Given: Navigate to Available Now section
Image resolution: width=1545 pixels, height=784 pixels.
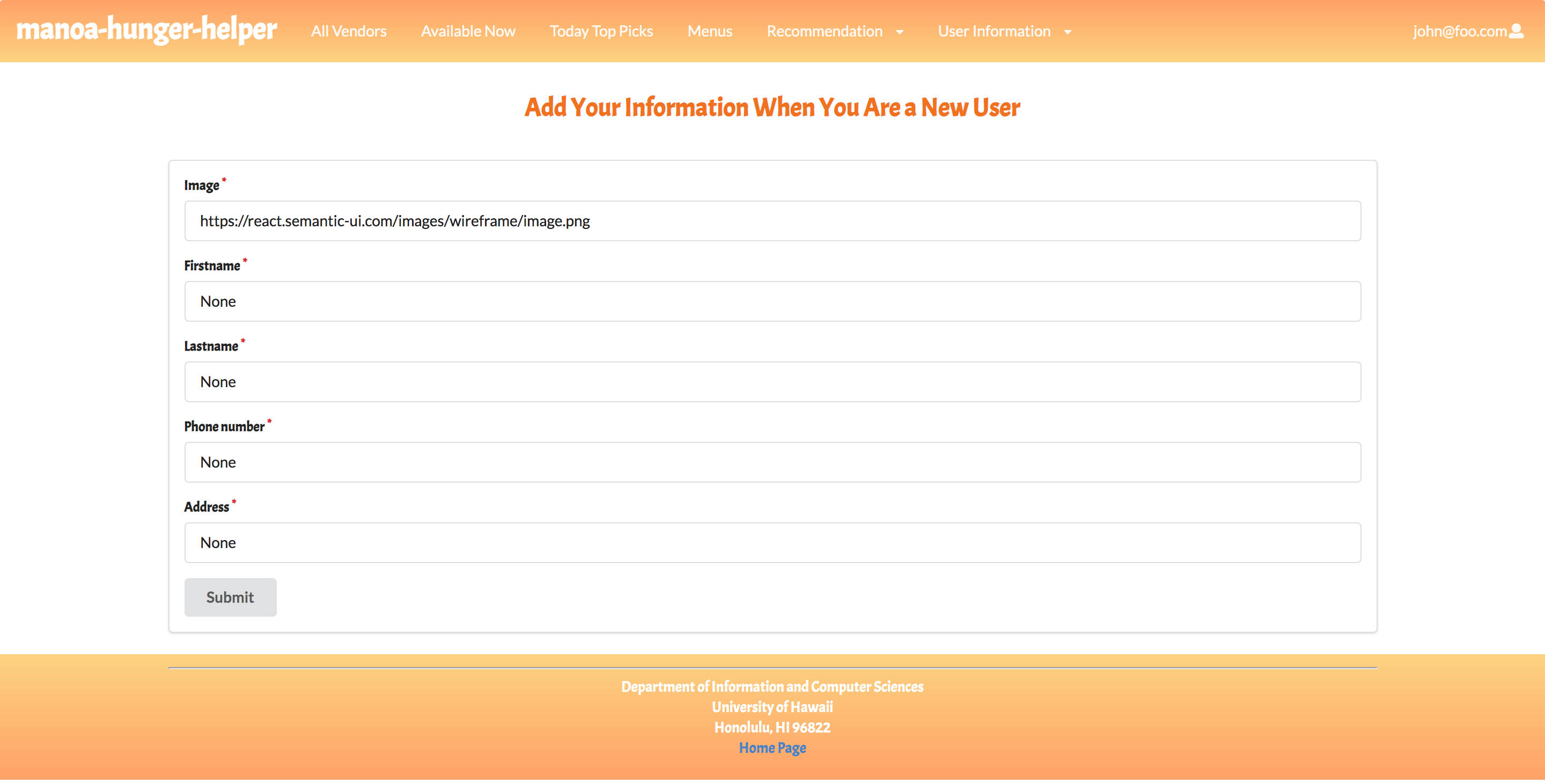Looking at the screenshot, I should click(468, 30).
